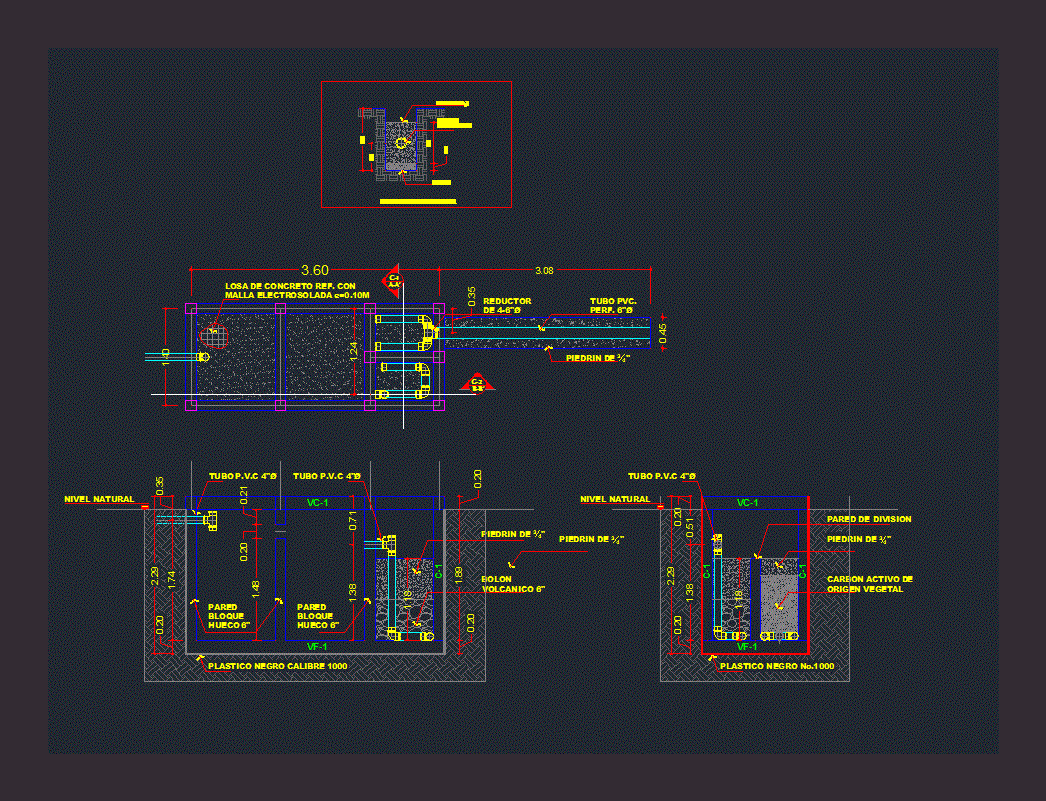Screen dimensions: 1046x801
Task: Select the 'TUBO P.V.C 4"Ø' label in the right section
Action: pos(662,476)
